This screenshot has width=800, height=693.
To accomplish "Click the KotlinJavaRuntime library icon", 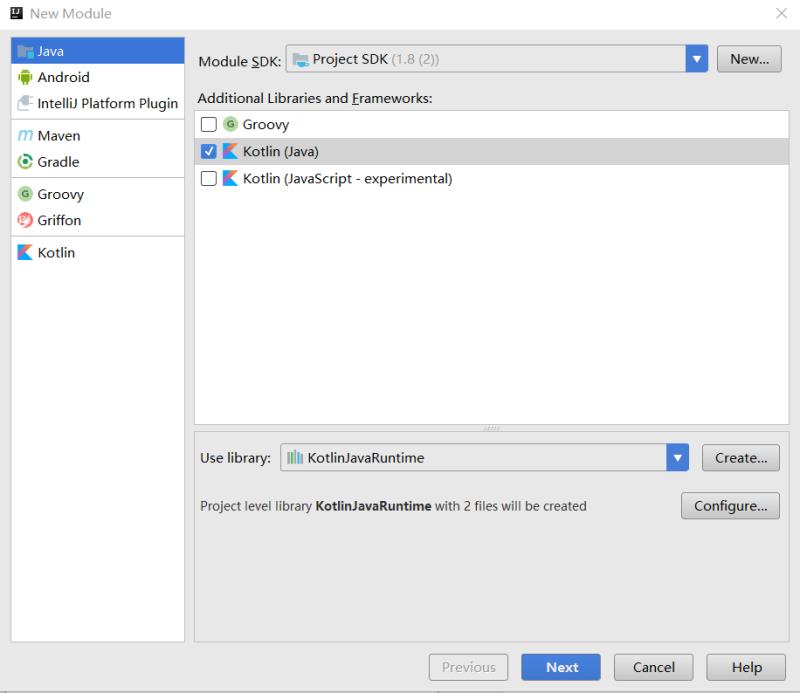I will click(295, 458).
